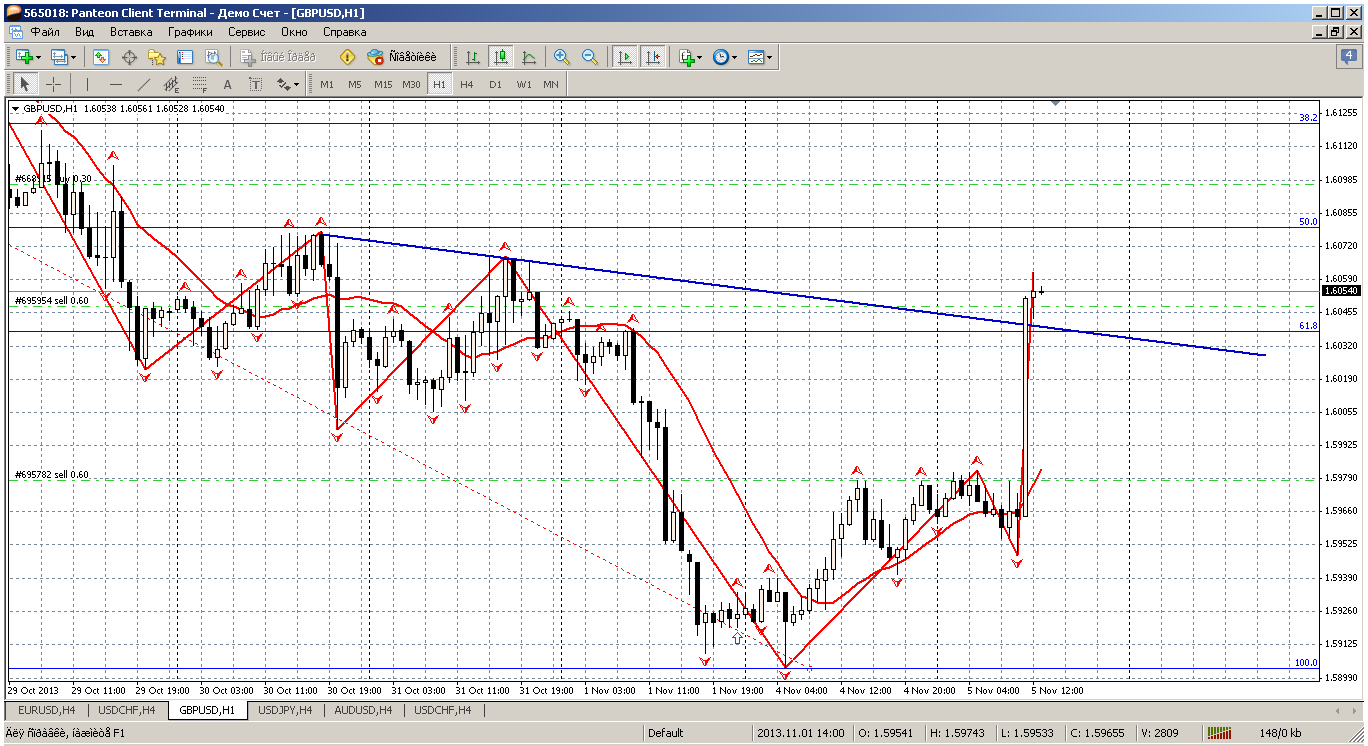Zoom out on the chart

pyautogui.click(x=590, y=58)
